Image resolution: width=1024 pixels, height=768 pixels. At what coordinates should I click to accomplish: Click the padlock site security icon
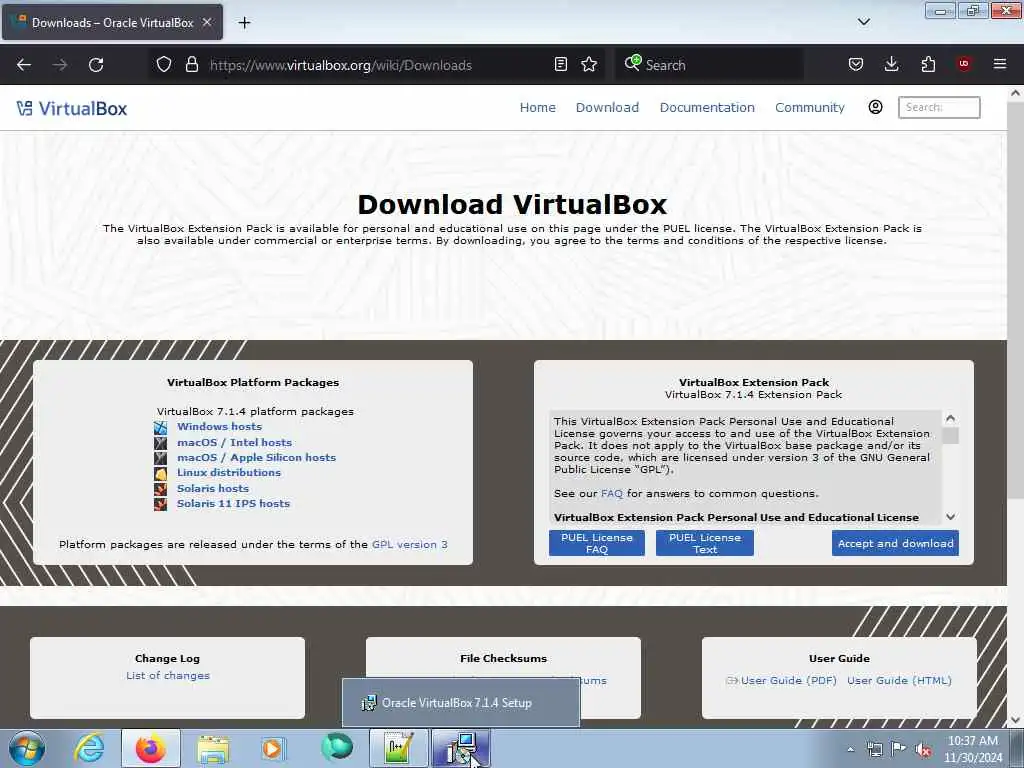pyautogui.click(x=191, y=65)
